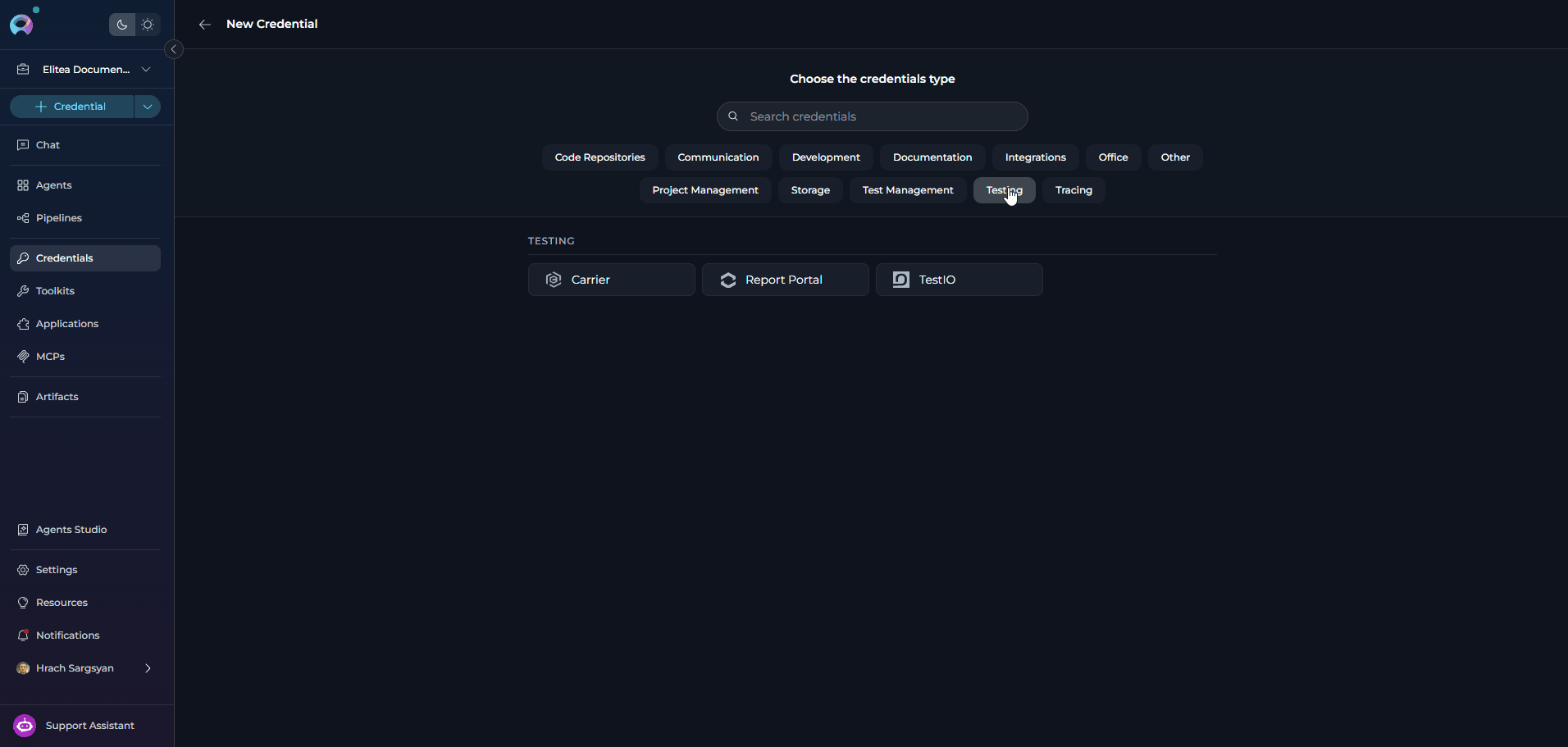Open Toolkits in the sidebar
This screenshot has width=1568, height=747.
[85, 291]
